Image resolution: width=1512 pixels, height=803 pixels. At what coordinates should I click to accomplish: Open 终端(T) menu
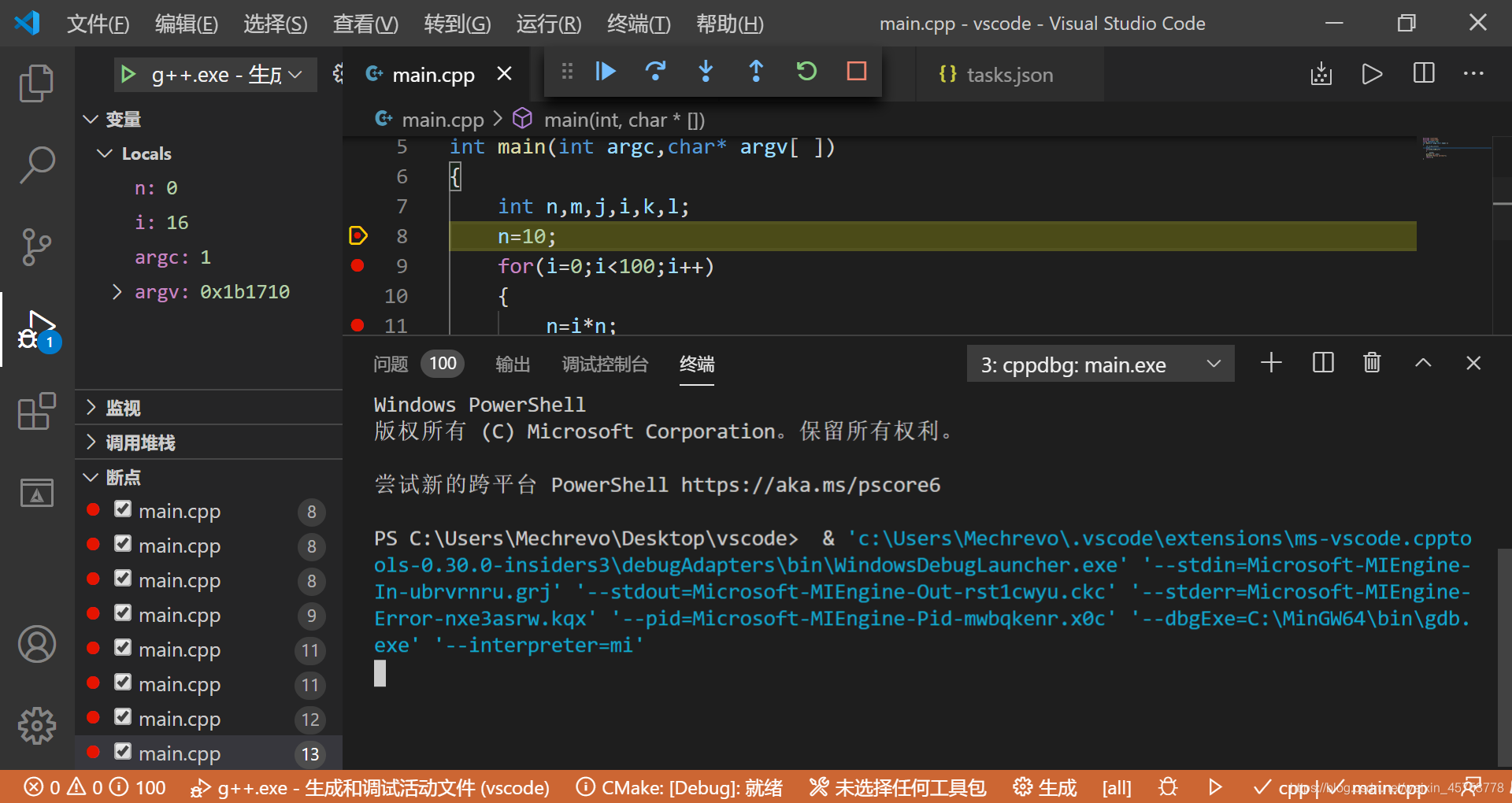click(x=639, y=24)
